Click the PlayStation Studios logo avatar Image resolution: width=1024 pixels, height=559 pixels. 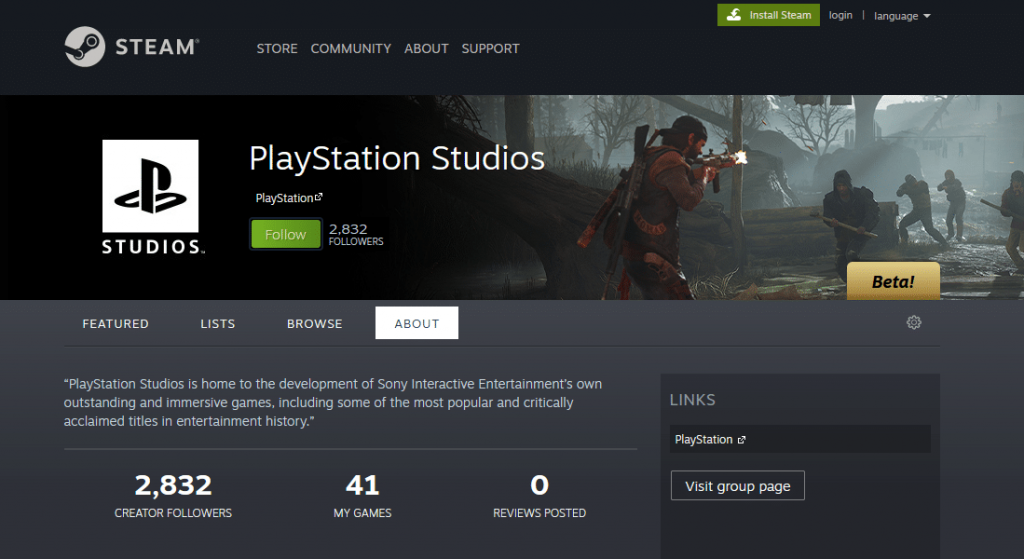point(151,197)
